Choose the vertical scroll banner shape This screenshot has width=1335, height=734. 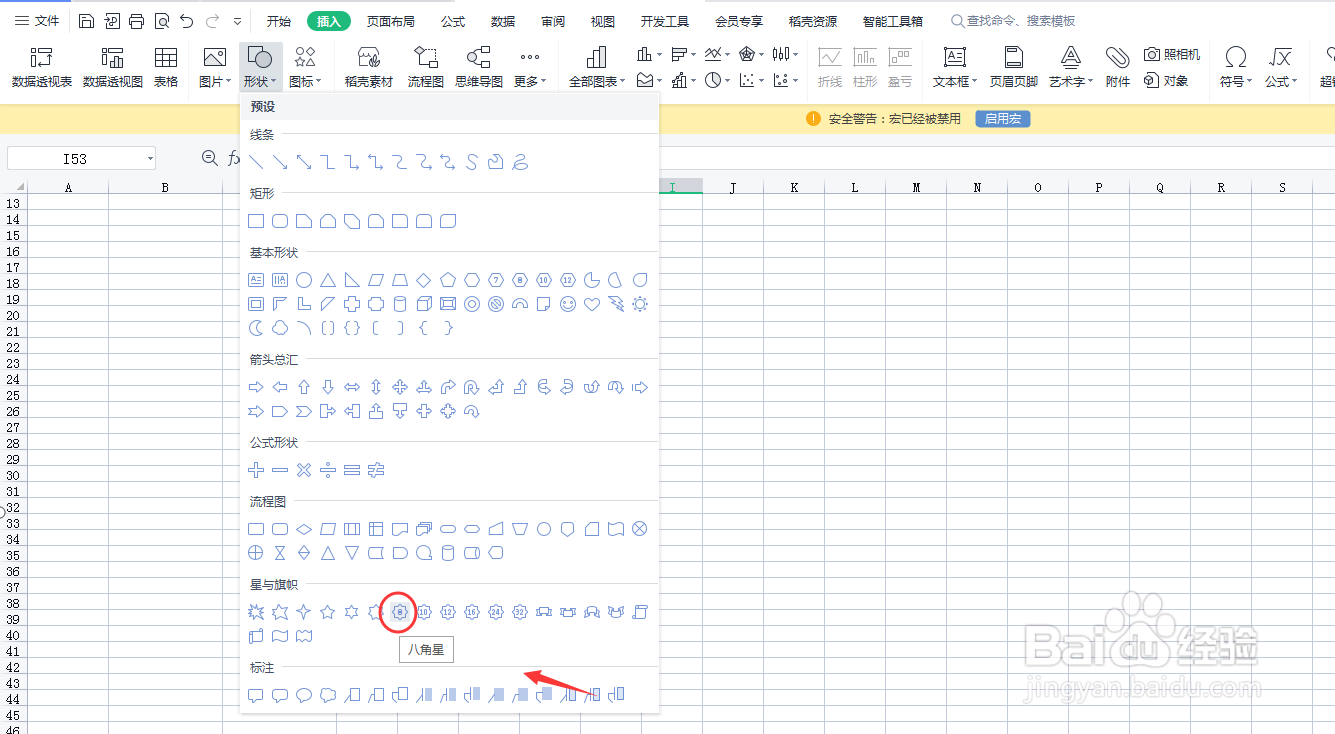tap(640, 612)
